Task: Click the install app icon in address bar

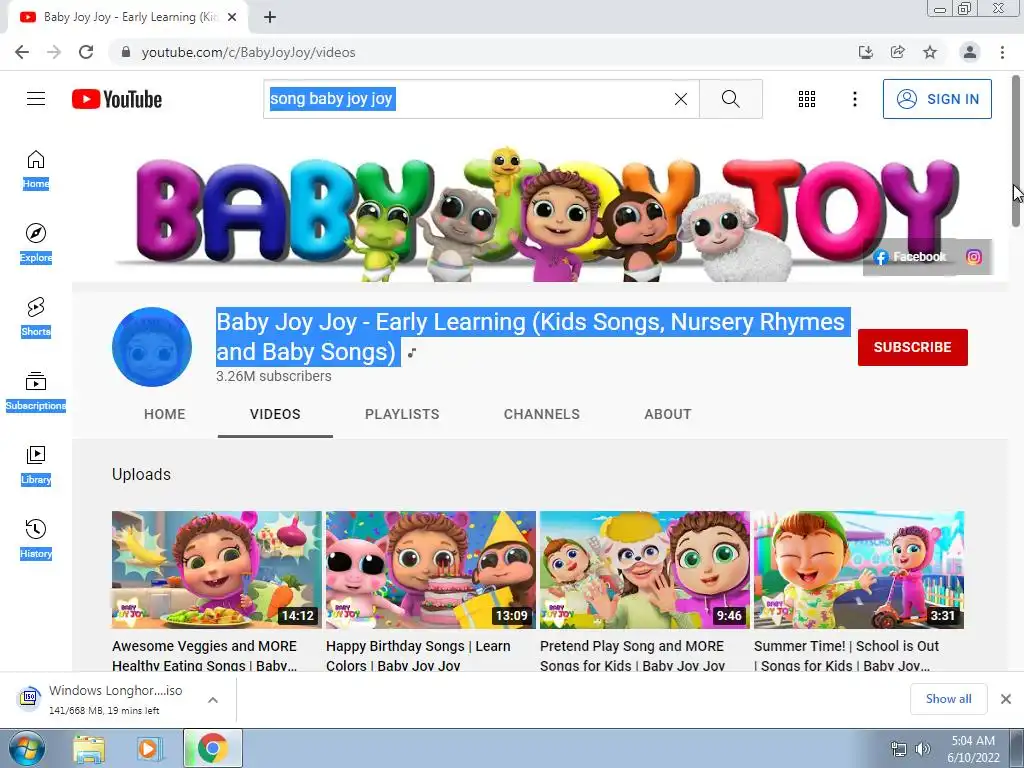Action: coord(865,52)
